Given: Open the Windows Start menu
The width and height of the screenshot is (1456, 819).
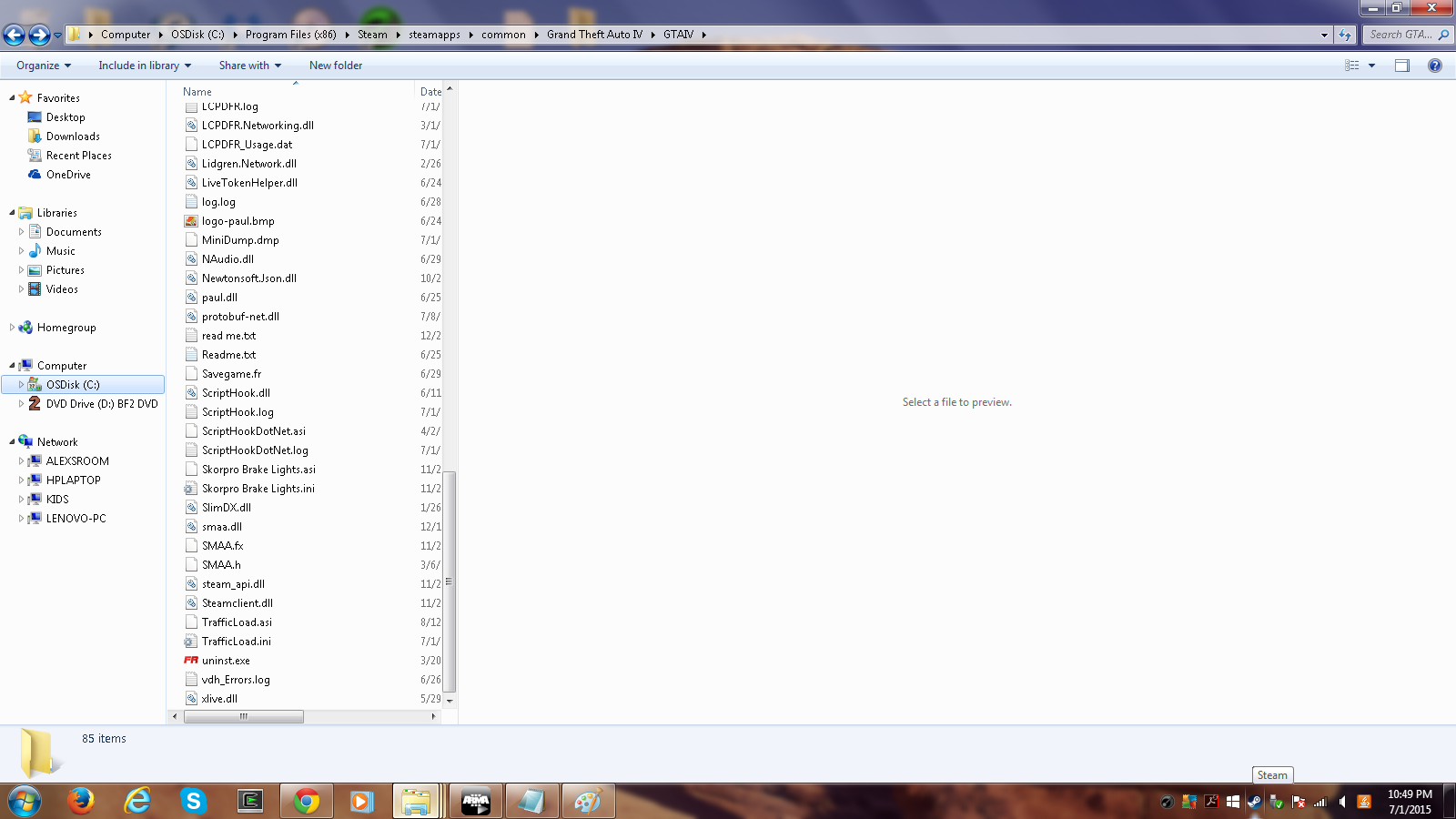Looking at the screenshot, I should (x=25, y=802).
